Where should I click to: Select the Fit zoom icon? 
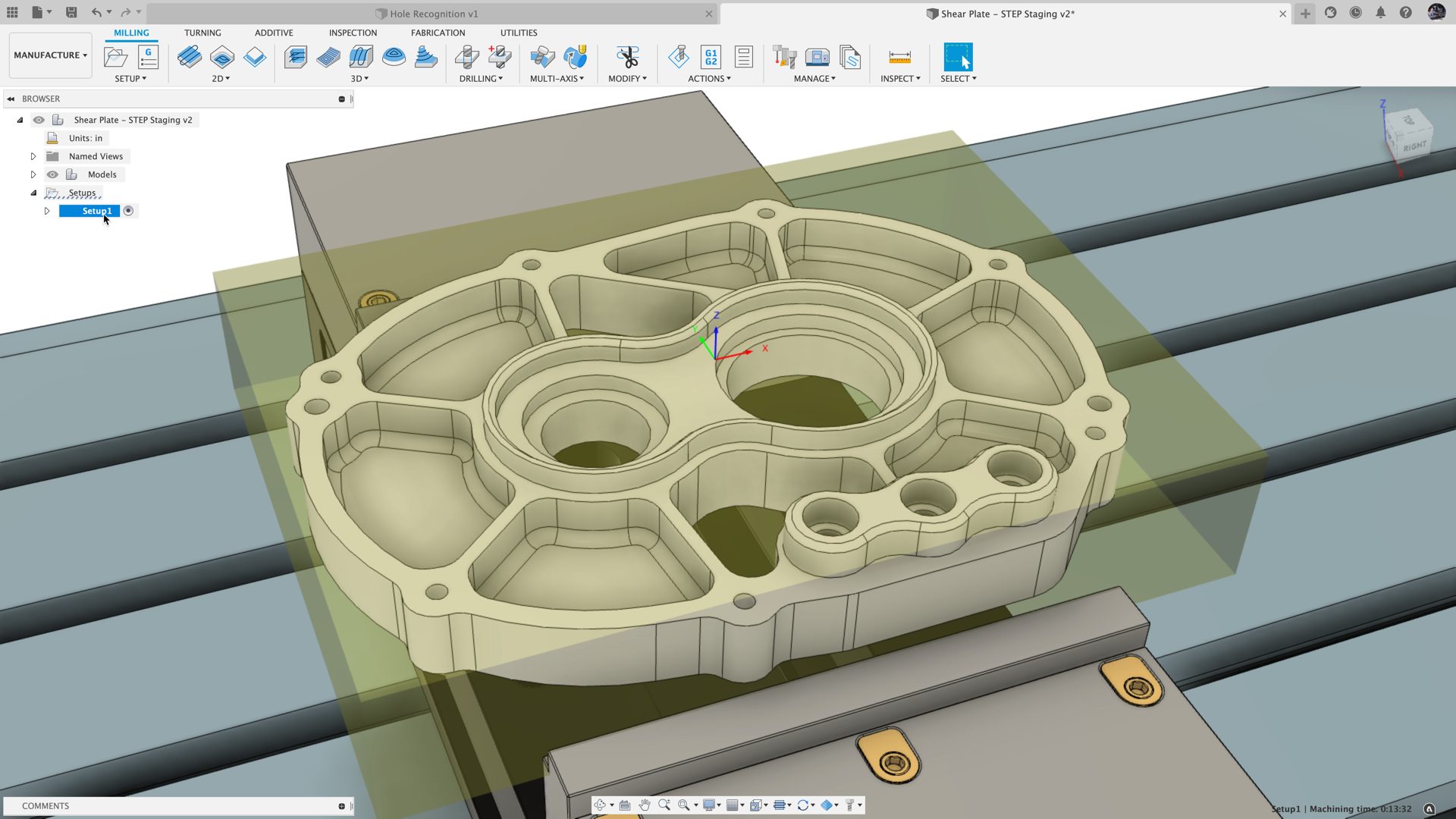[685, 805]
